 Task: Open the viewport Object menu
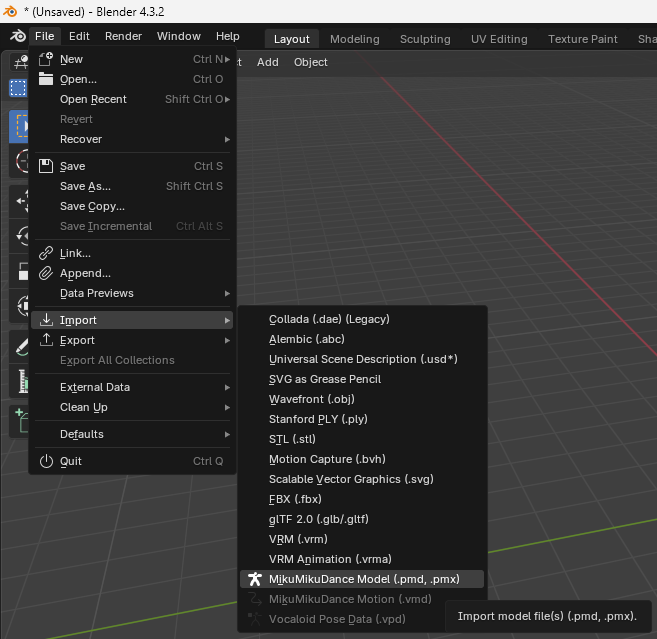pos(310,62)
